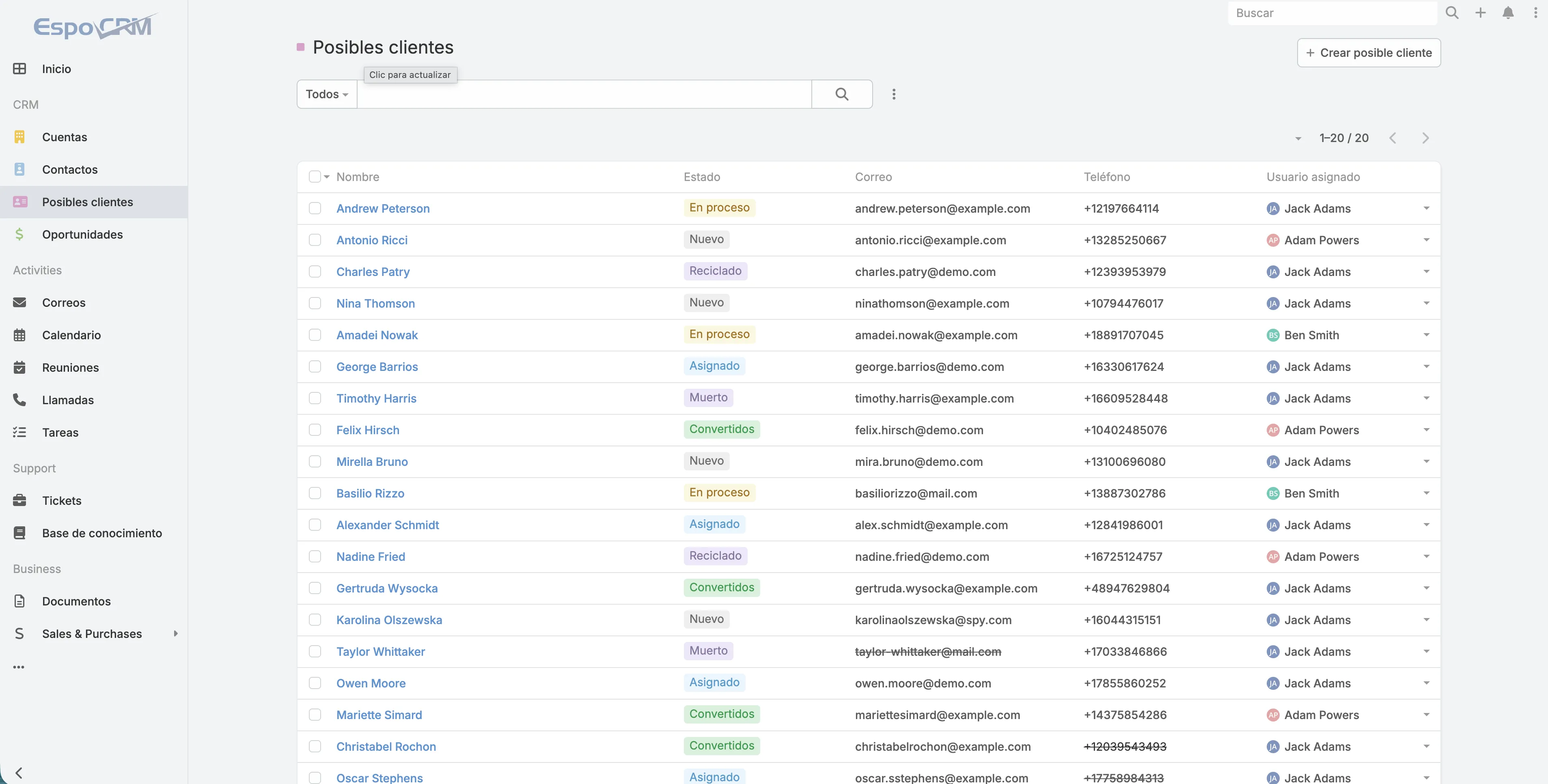Open the record for Nina Thomson

tap(375, 304)
